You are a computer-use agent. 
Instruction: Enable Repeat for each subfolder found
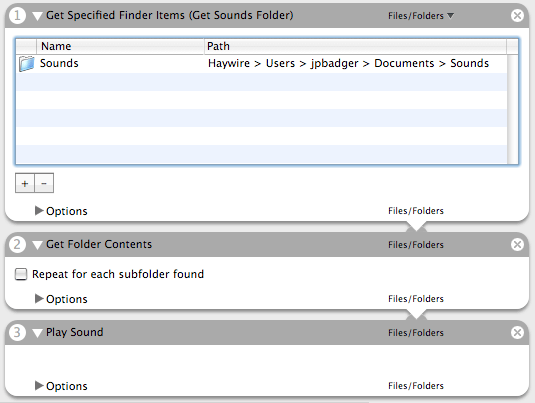pyautogui.click(x=21, y=274)
